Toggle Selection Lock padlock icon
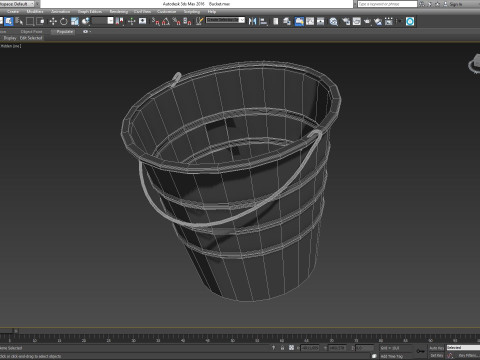 pyautogui.click(x=282, y=348)
